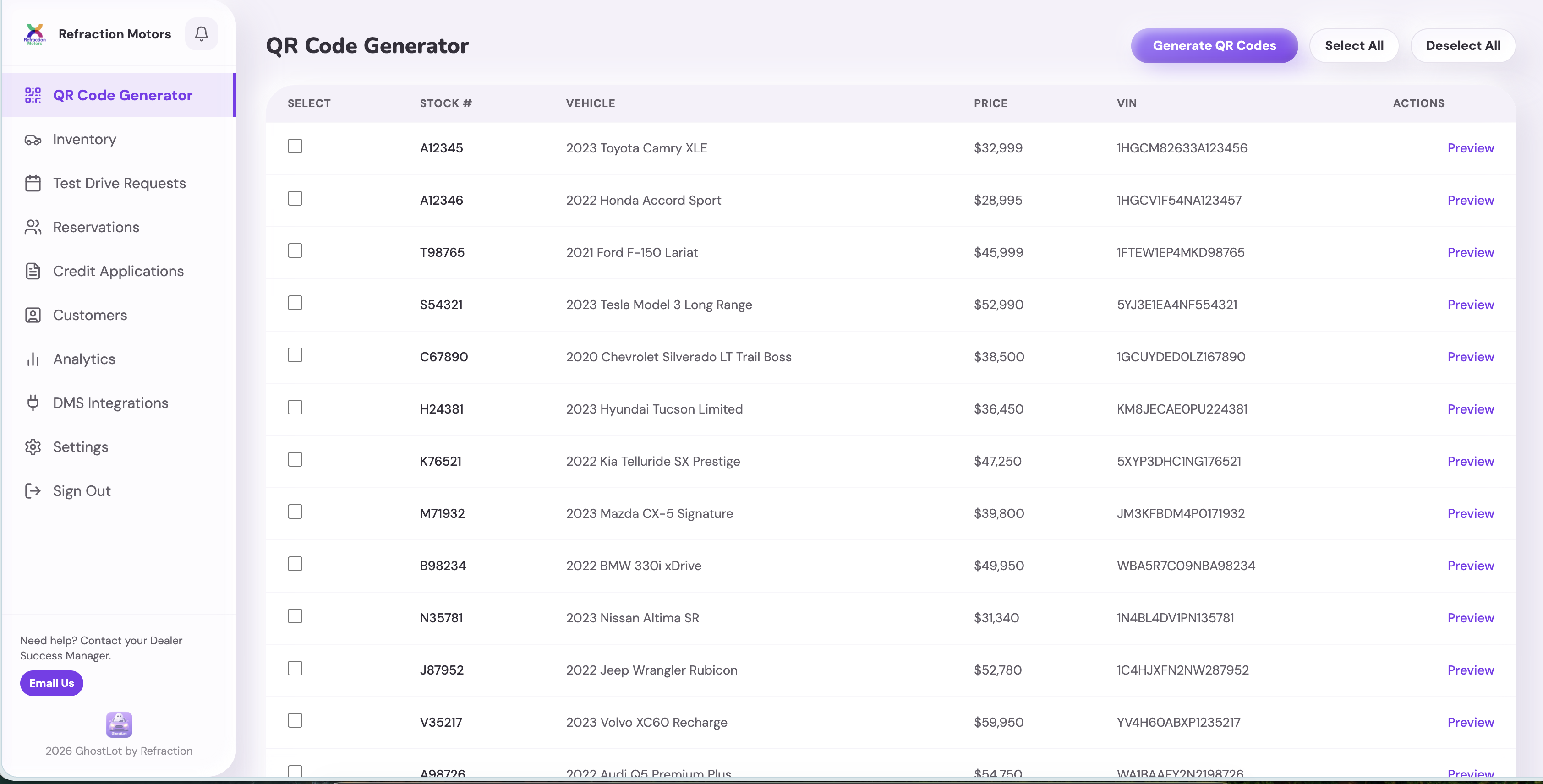Image resolution: width=1543 pixels, height=784 pixels.
Task: Go to the Customers page
Action: tap(90, 315)
